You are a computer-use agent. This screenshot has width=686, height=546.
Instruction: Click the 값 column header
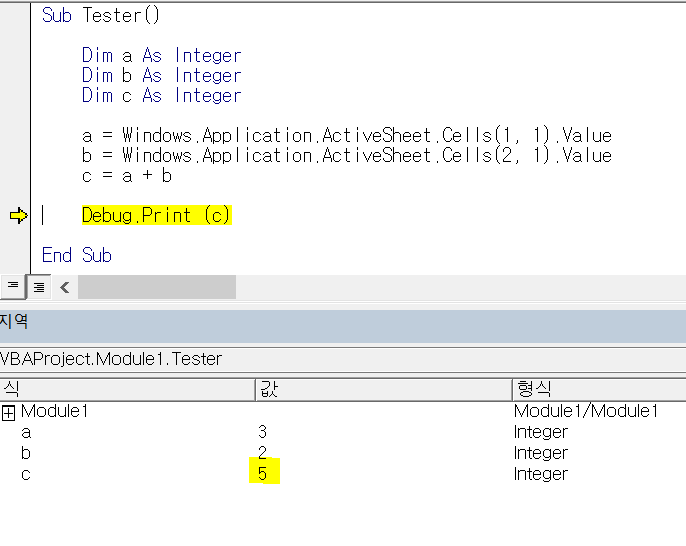(384, 389)
